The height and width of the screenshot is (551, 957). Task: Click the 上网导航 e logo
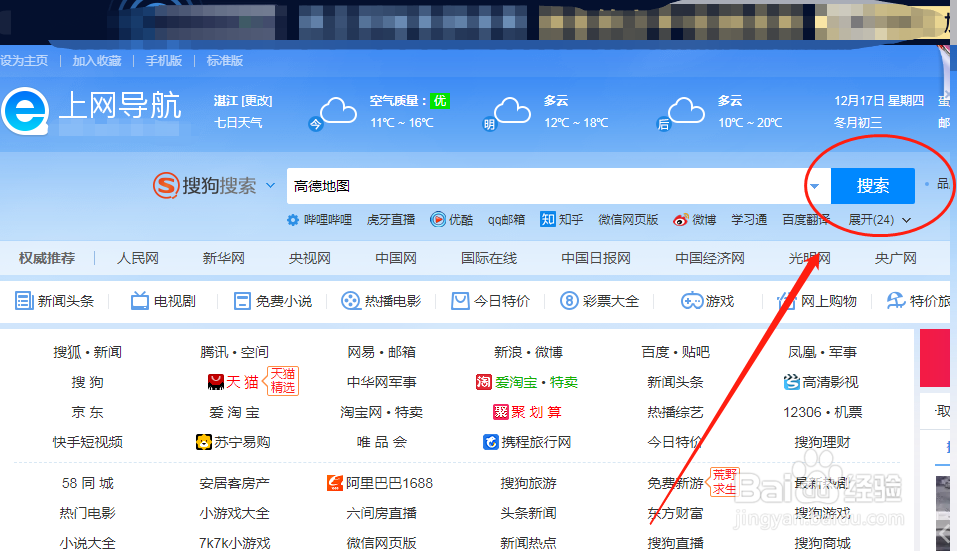pyautogui.click(x=26, y=111)
